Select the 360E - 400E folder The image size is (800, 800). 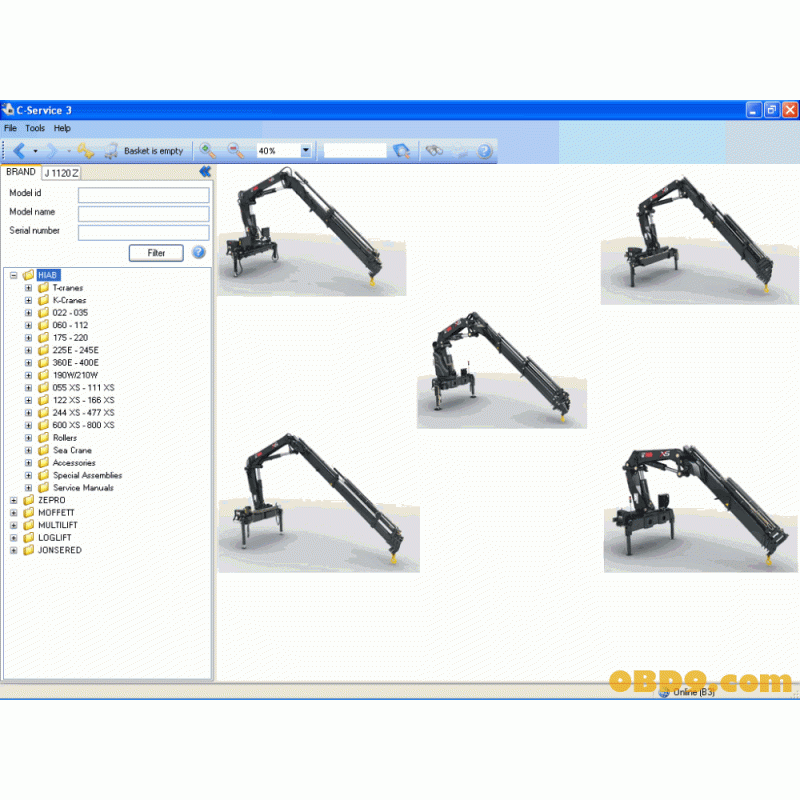click(76, 363)
